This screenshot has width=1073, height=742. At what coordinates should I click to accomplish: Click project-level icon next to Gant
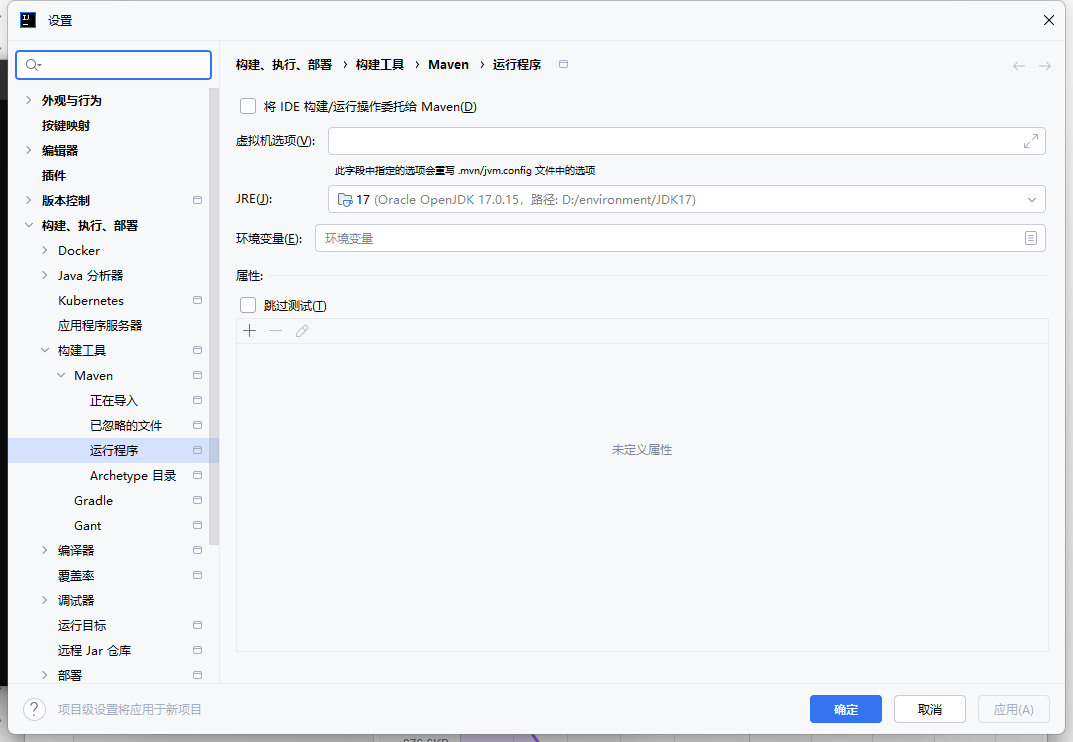[x=198, y=525]
